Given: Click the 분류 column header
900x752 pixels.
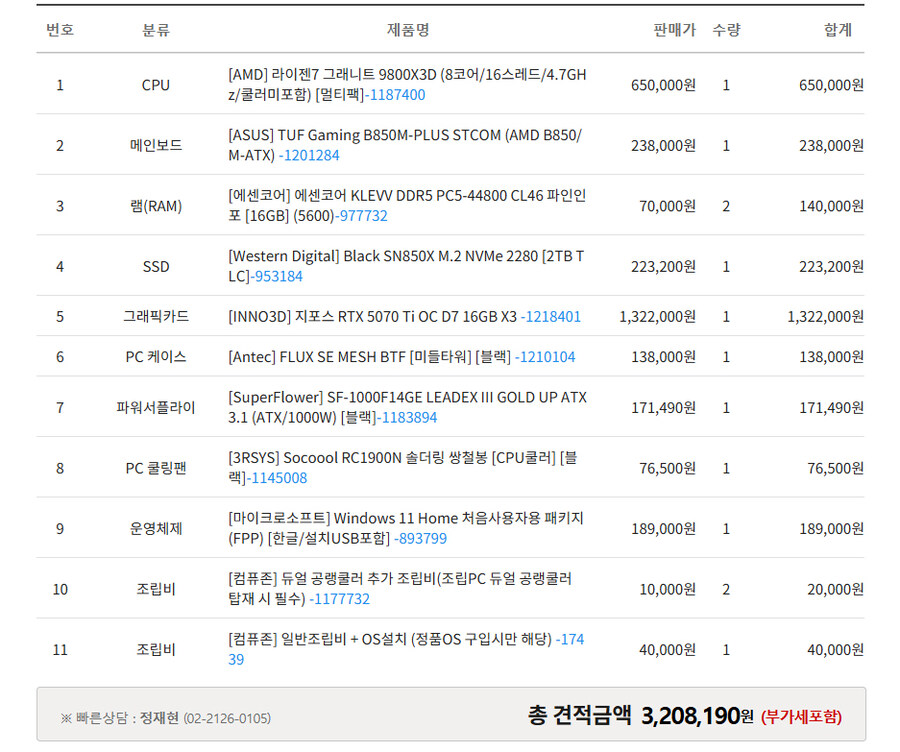Looking at the screenshot, I should tap(156, 29).
